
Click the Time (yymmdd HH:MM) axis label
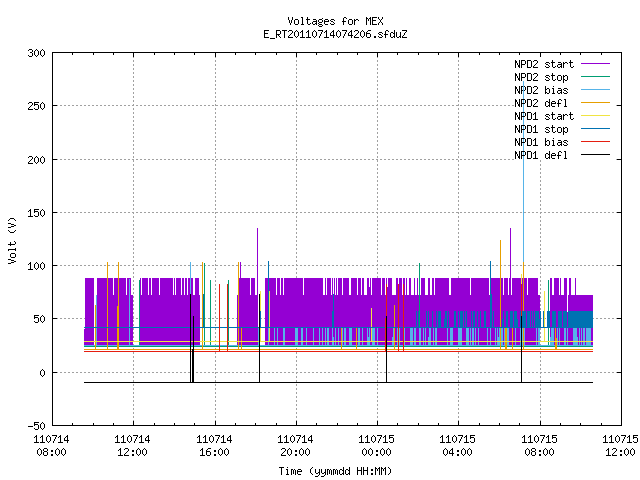335,471
